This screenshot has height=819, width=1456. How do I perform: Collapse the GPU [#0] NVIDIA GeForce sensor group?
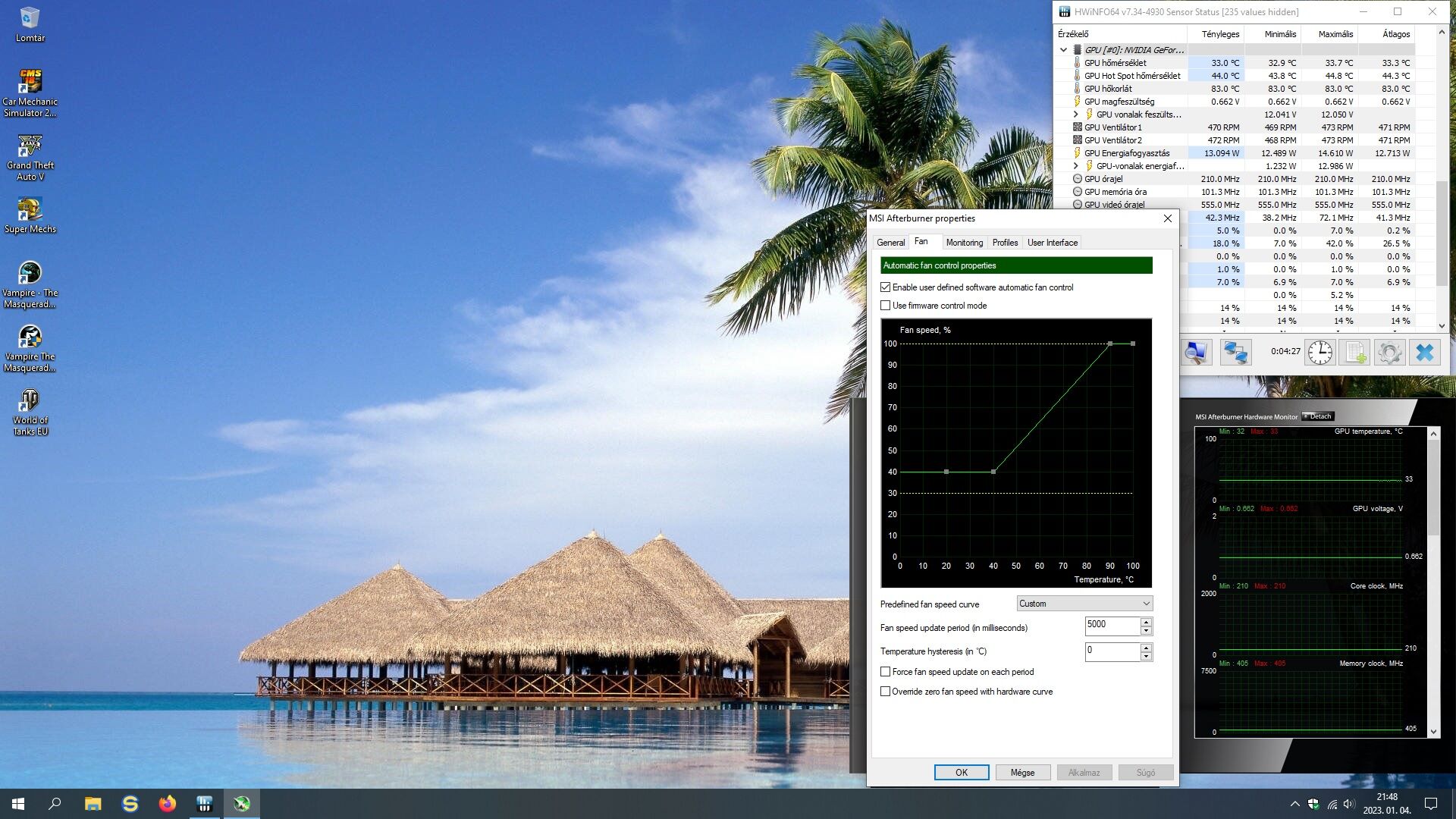1063,50
